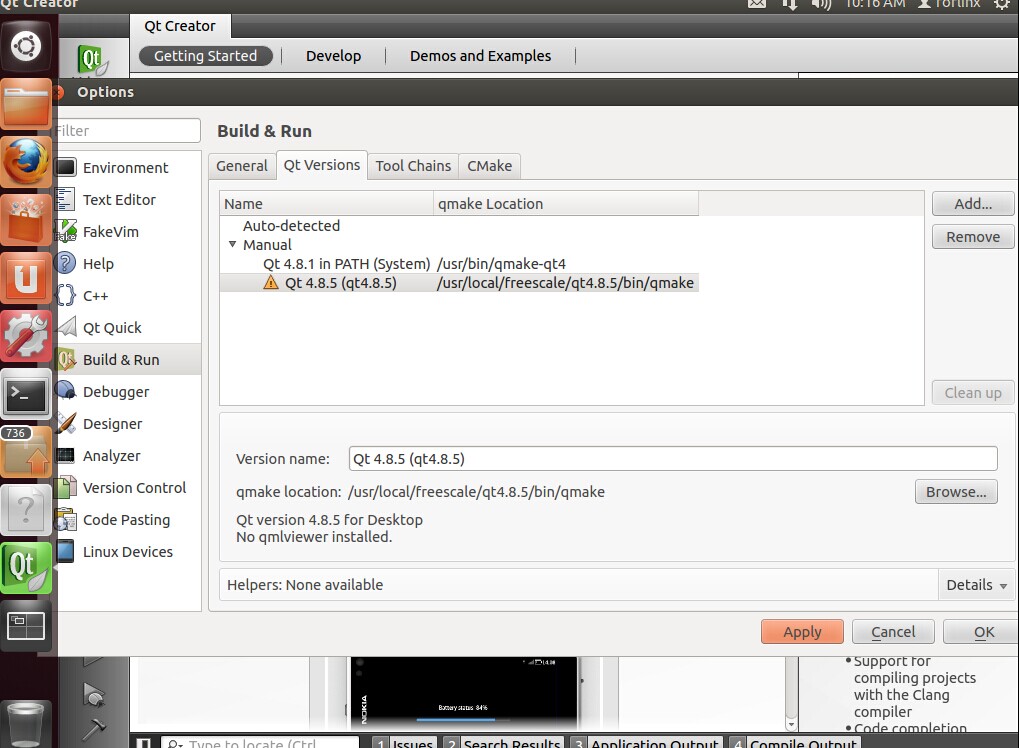Click Qt Welcome mode icon
Viewport: 1019px width, 748px height.
click(92, 60)
